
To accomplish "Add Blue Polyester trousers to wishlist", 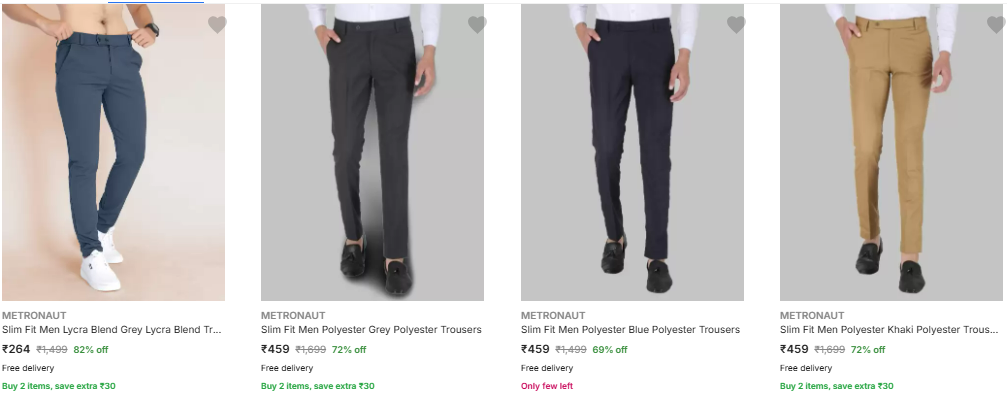I will tap(736, 25).
